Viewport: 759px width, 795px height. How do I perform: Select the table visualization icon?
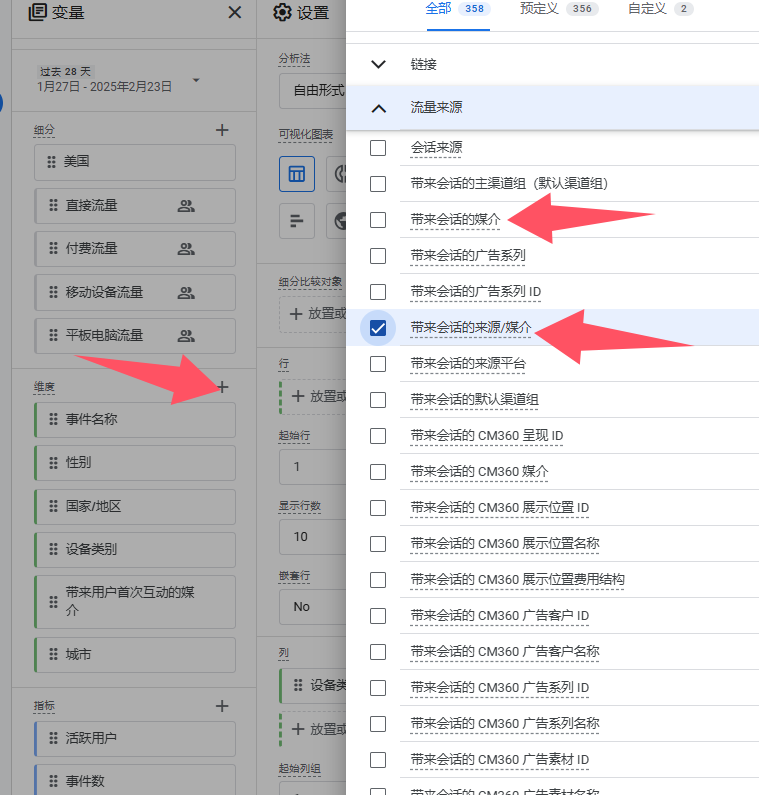pyautogui.click(x=297, y=174)
